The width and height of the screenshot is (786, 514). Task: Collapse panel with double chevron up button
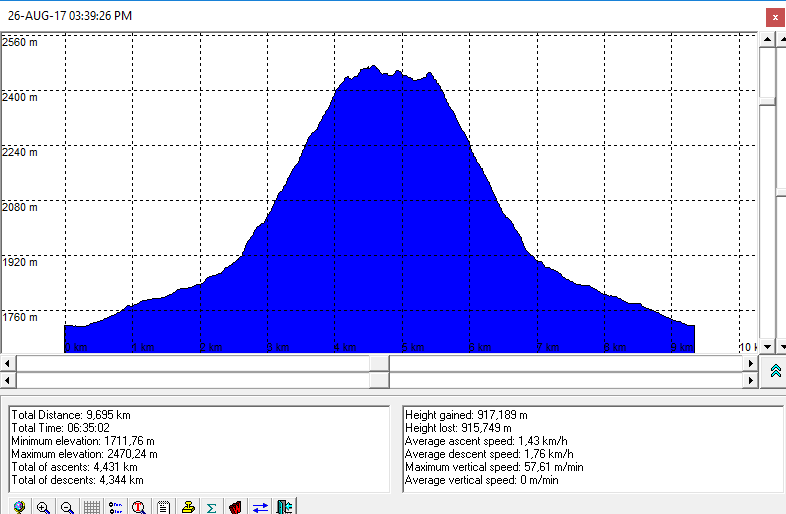[x=775, y=371]
